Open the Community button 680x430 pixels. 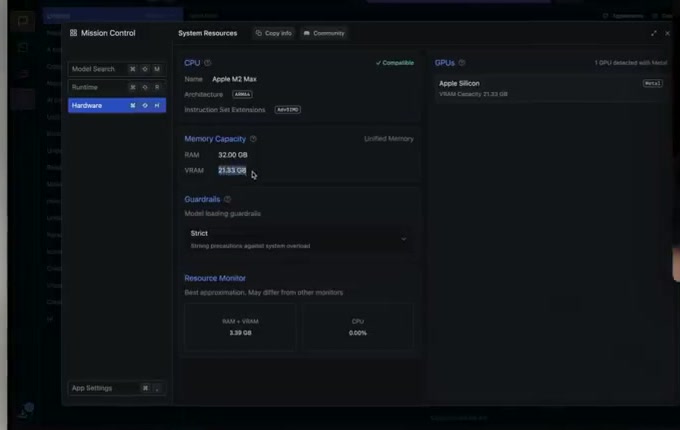click(323, 33)
